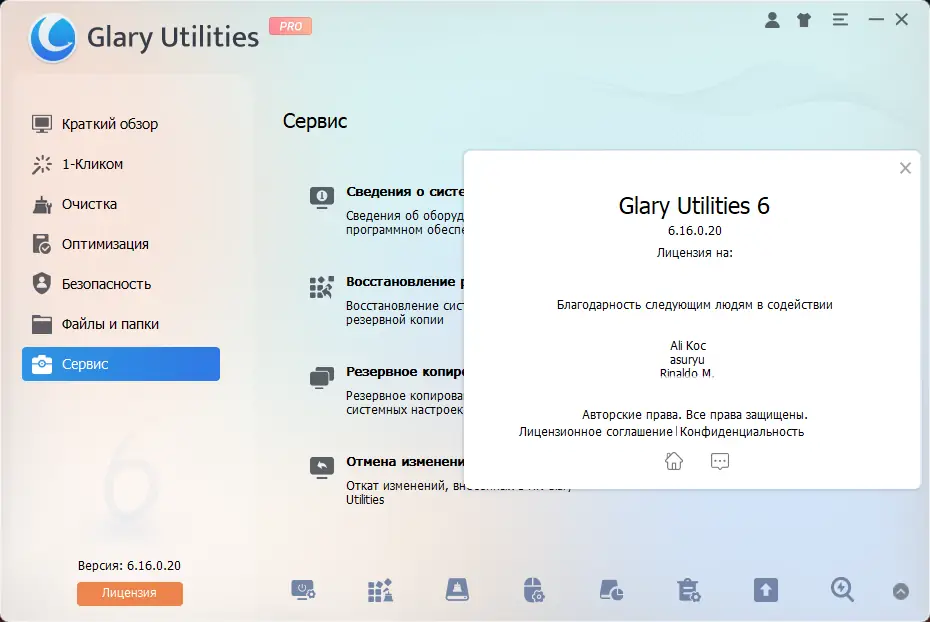This screenshot has width=930, height=622.
Task: Click the Сервис page heading
Action: (x=315, y=121)
